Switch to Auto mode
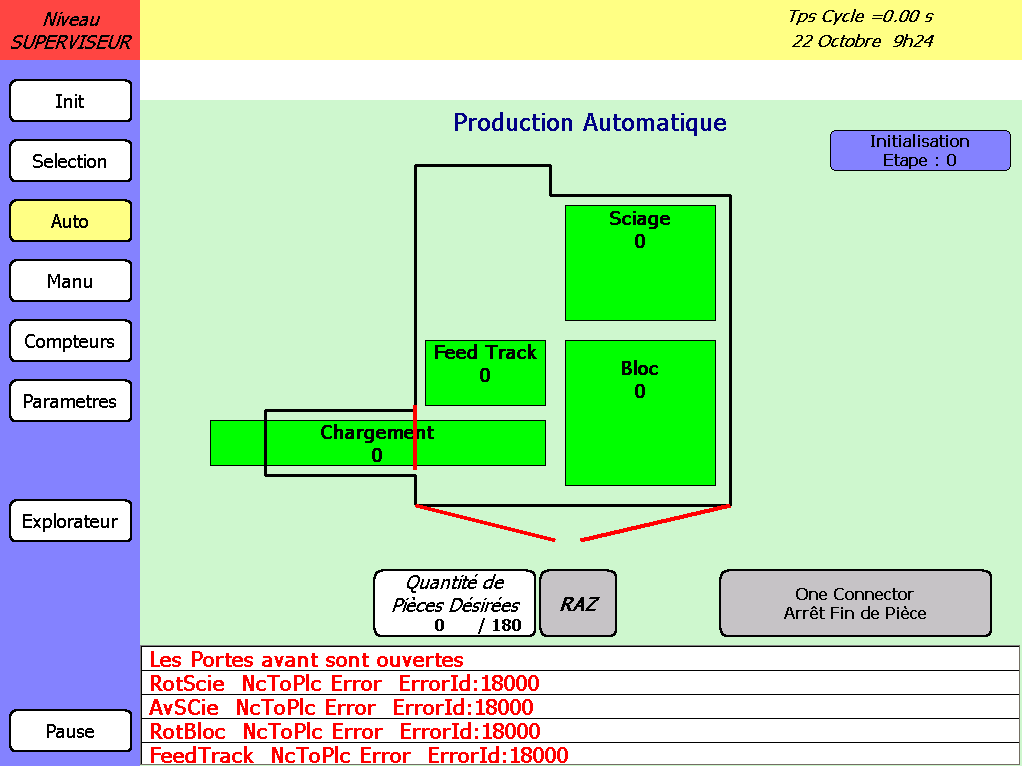This screenshot has width=1022, height=766. coord(70,221)
